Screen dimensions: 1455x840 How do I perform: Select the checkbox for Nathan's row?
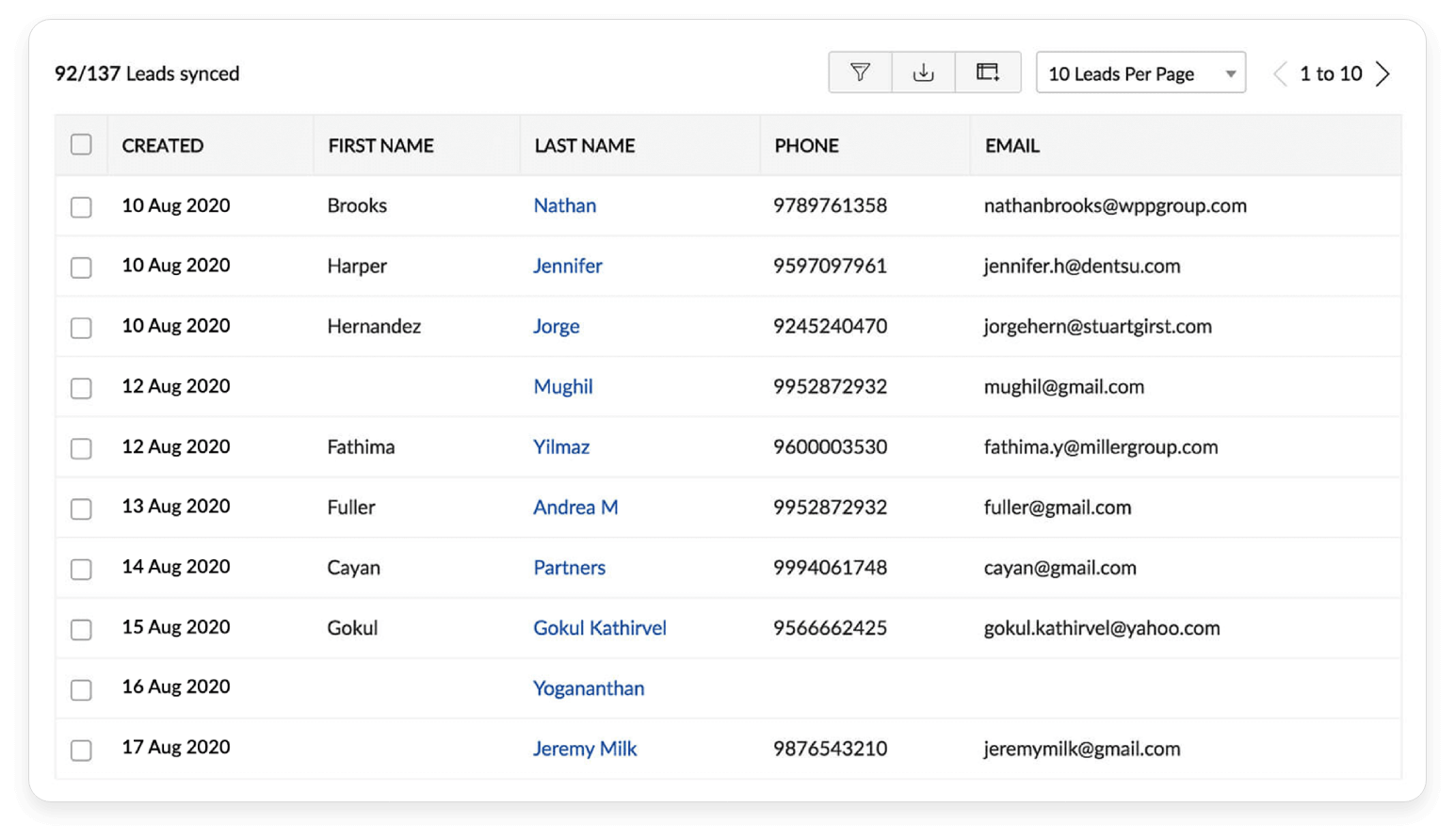[x=81, y=207]
